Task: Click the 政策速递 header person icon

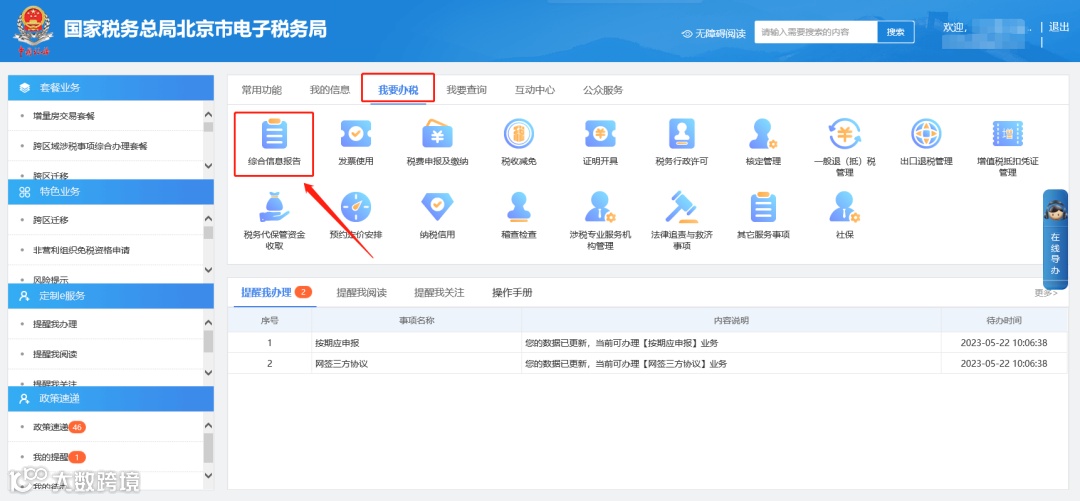Action: [25, 399]
